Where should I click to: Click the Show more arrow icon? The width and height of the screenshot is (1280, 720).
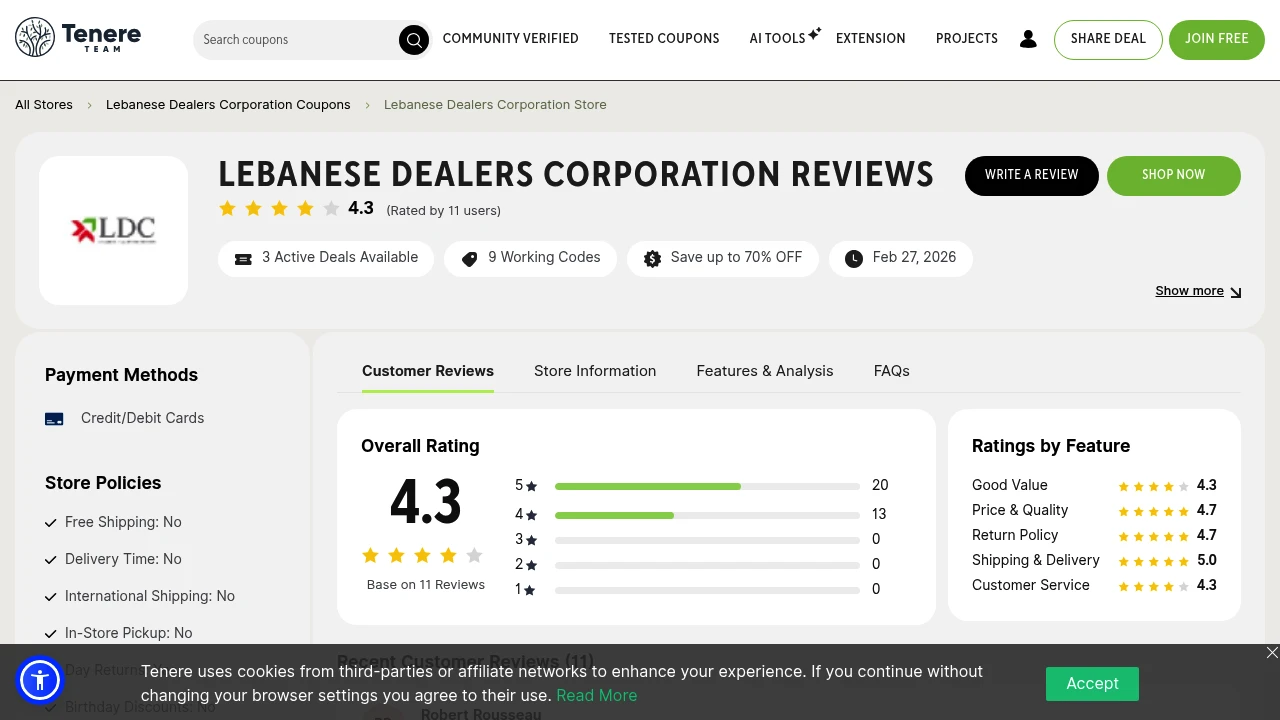tap(1236, 292)
